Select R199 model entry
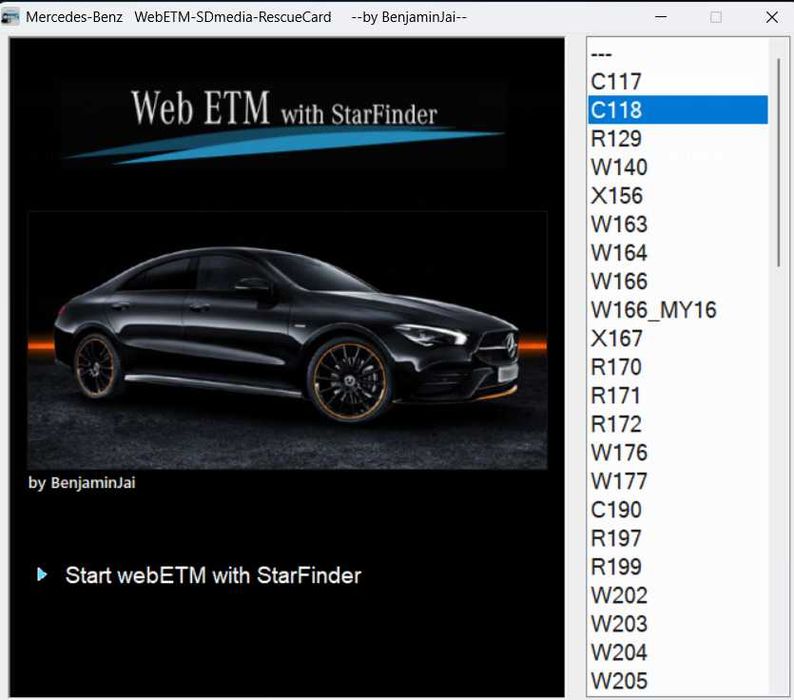Image resolution: width=794 pixels, height=700 pixels. [x=678, y=566]
